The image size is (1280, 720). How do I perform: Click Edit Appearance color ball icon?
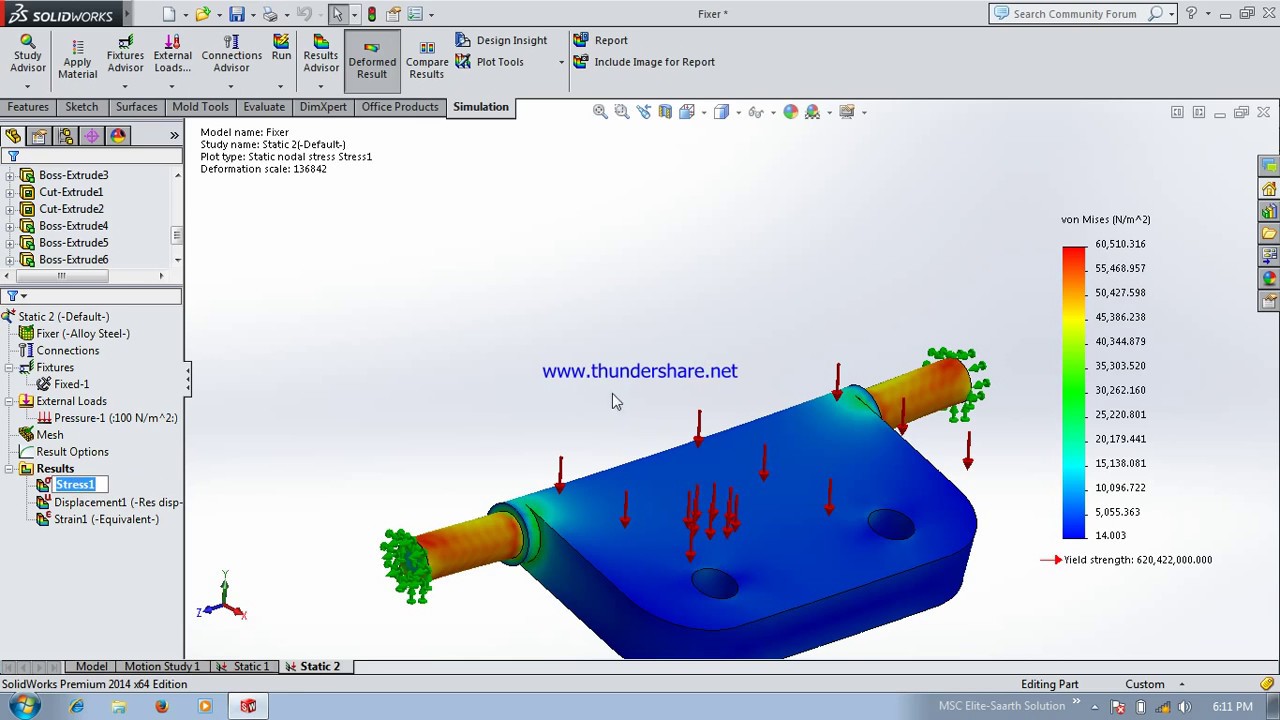pos(791,112)
